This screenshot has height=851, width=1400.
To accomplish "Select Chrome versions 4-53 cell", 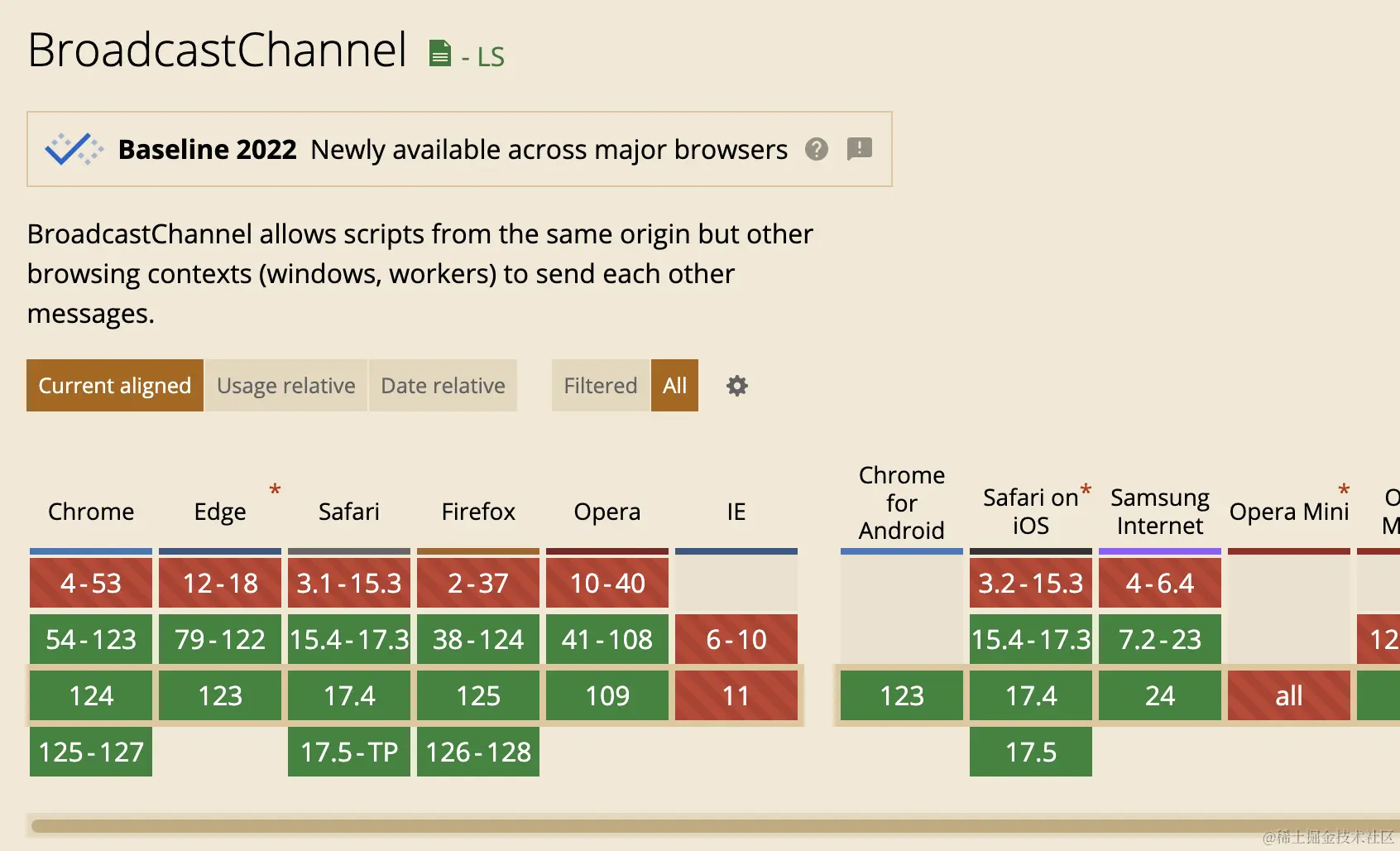I will [x=91, y=583].
